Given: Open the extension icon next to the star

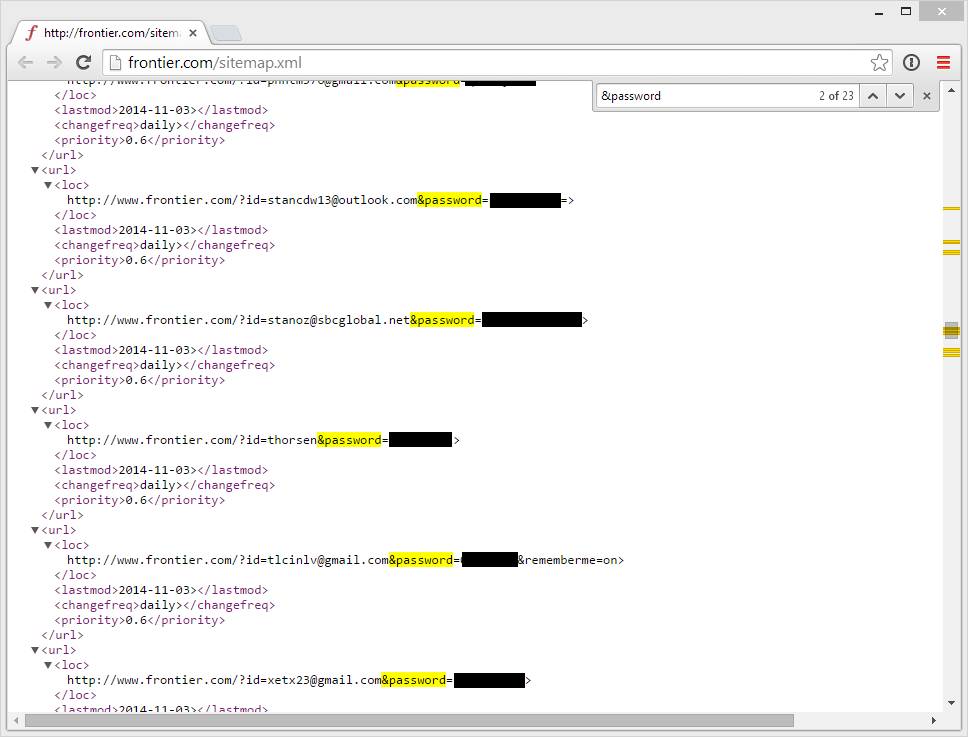Looking at the screenshot, I should (x=911, y=62).
